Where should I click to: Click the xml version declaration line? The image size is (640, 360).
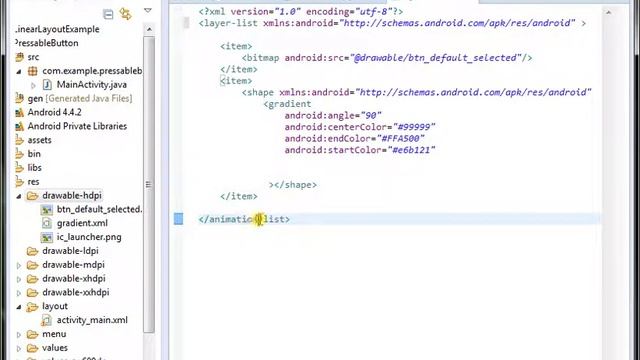pyautogui.click(x=301, y=12)
